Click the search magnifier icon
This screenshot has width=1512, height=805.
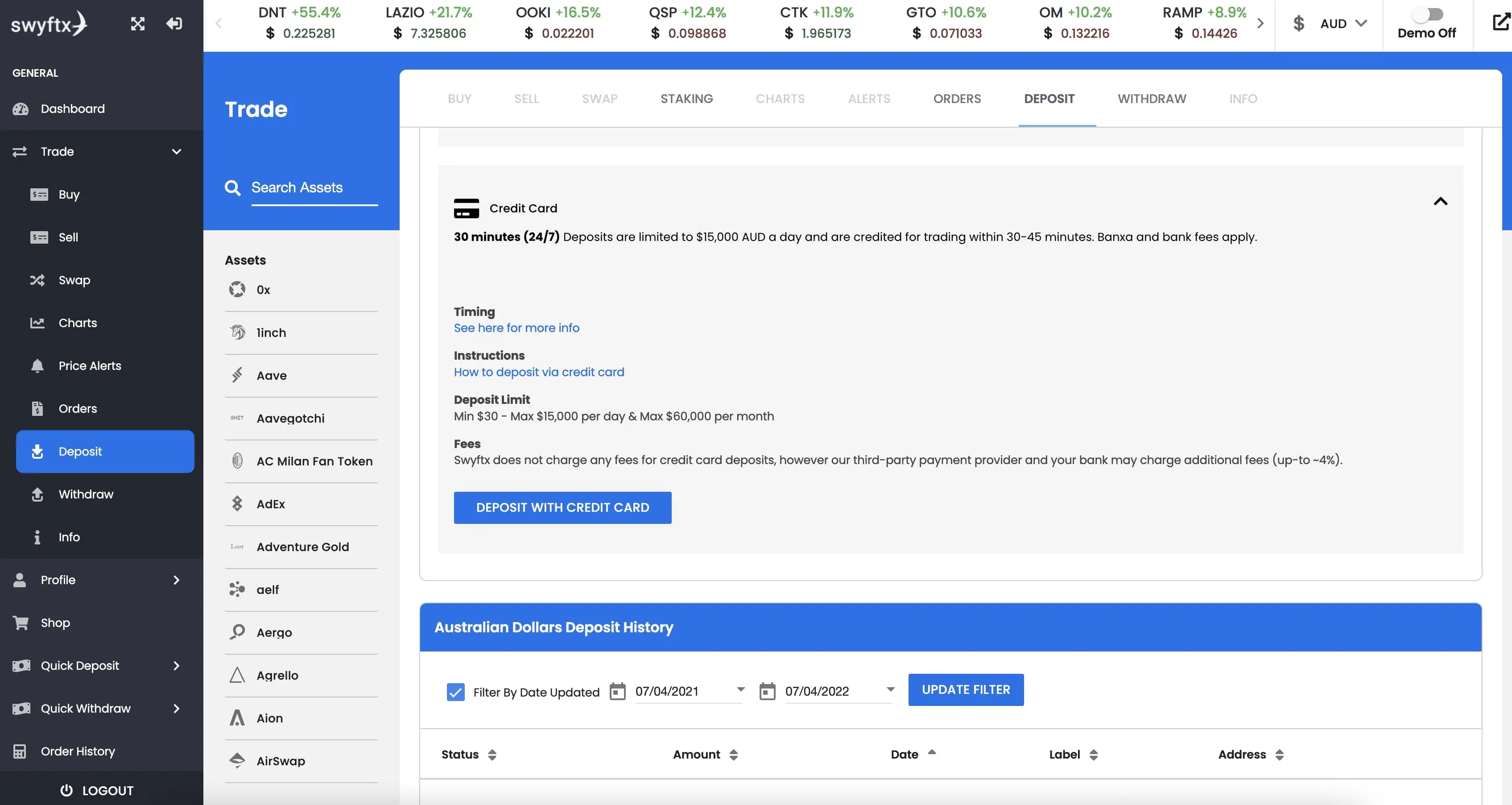tap(232, 188)
